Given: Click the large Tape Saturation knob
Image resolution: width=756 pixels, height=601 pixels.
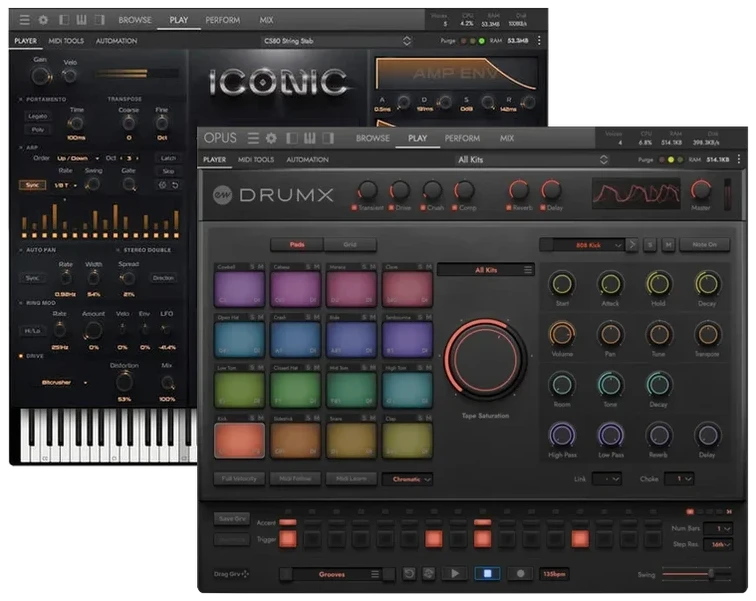Looking at the screenshot, I should [485, 359].
